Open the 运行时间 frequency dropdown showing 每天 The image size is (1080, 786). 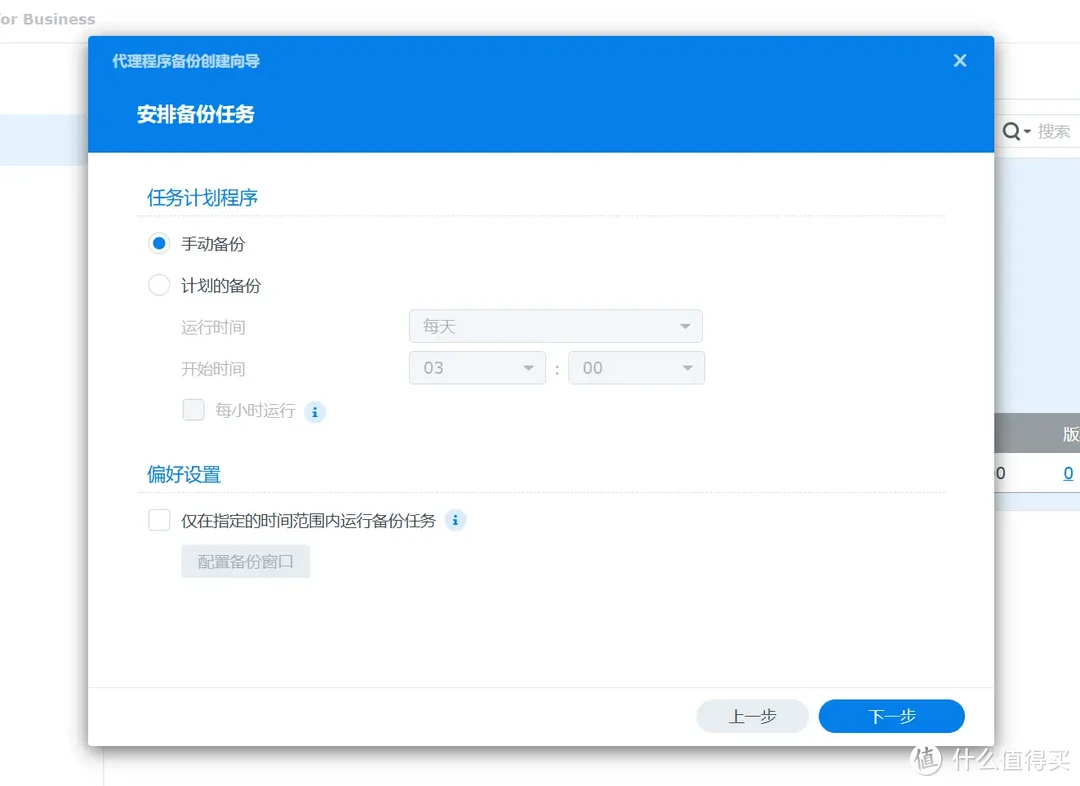pos(556,326)
